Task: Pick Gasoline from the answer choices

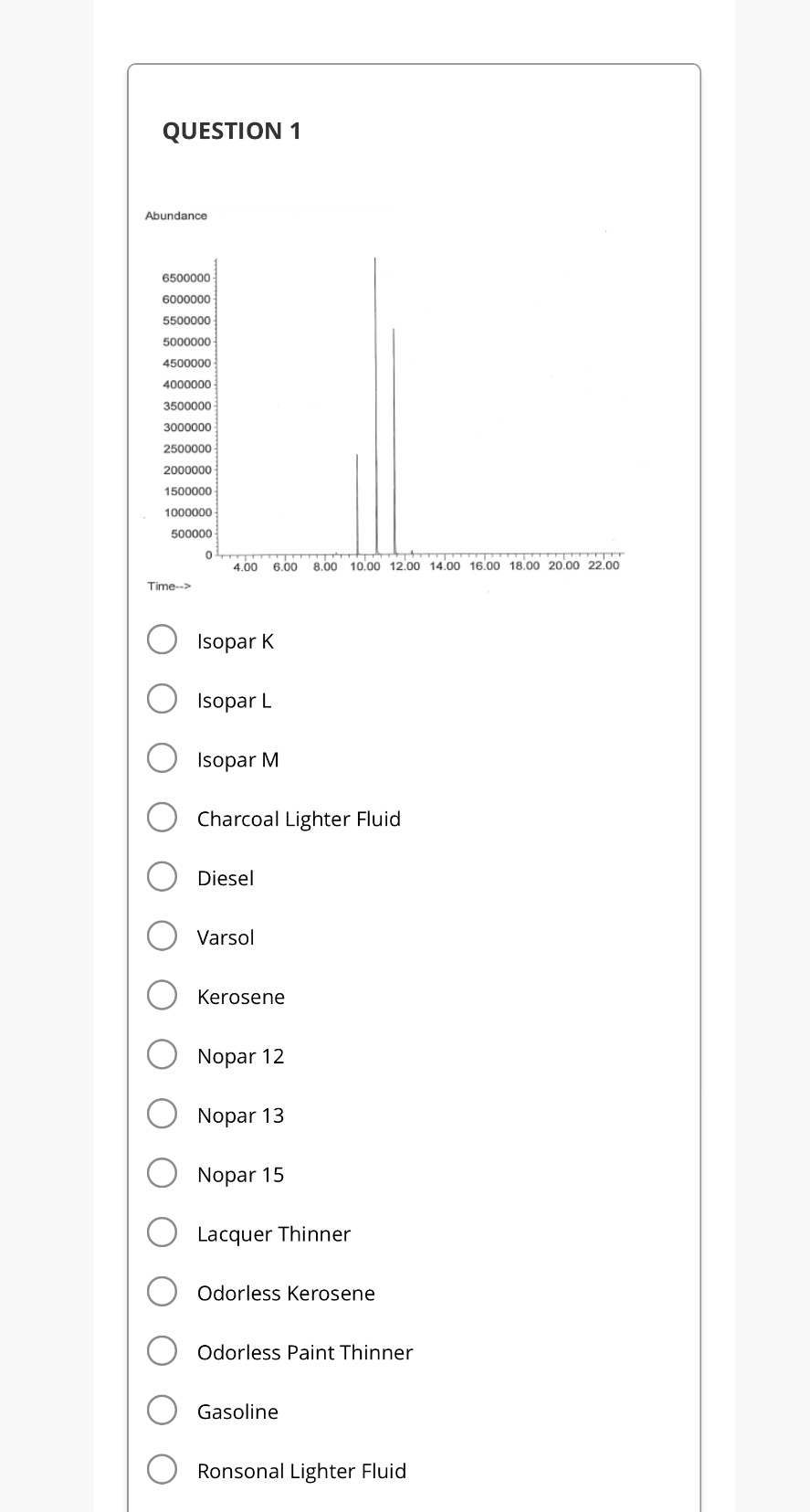Action: tap(162, 1410)
